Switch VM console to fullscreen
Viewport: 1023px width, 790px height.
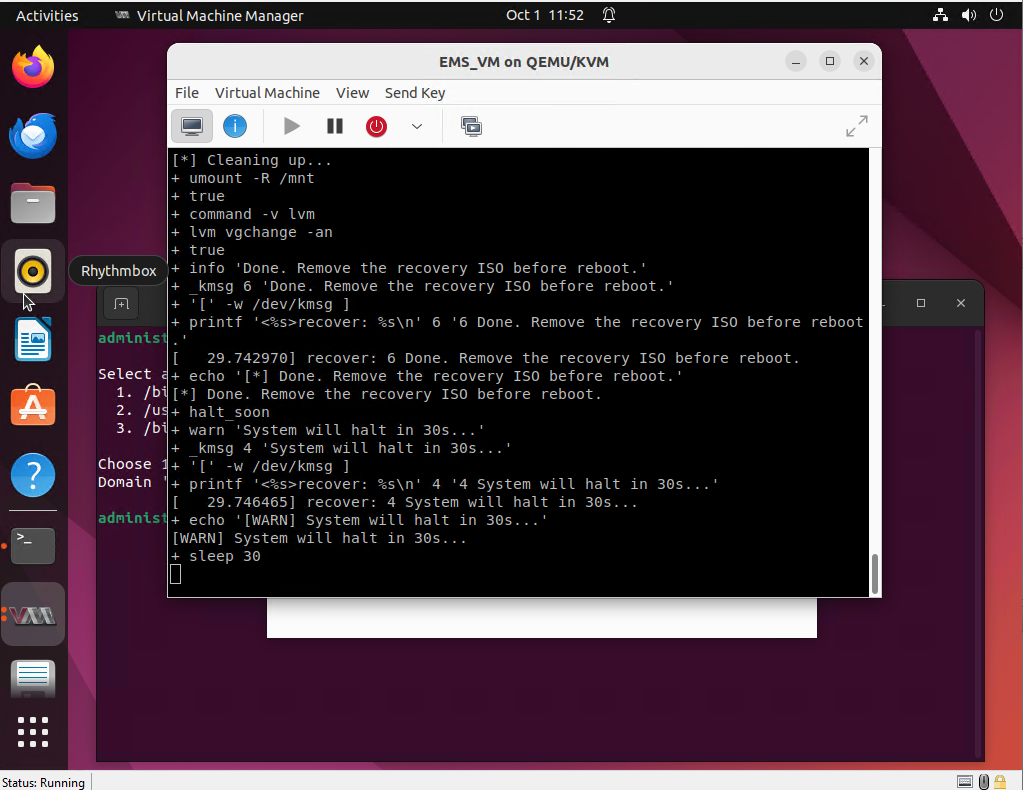856,126
